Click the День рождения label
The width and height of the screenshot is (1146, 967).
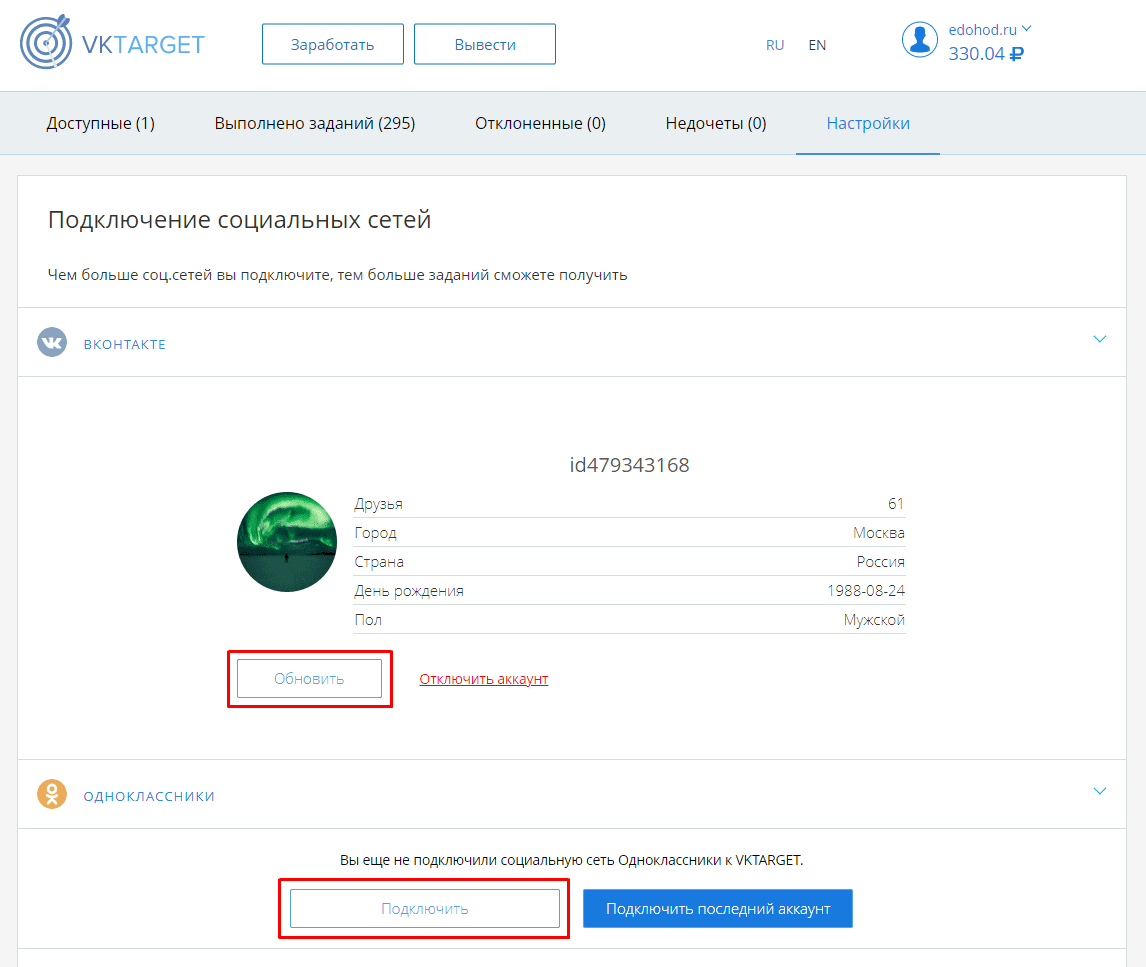tap(409, 591)
